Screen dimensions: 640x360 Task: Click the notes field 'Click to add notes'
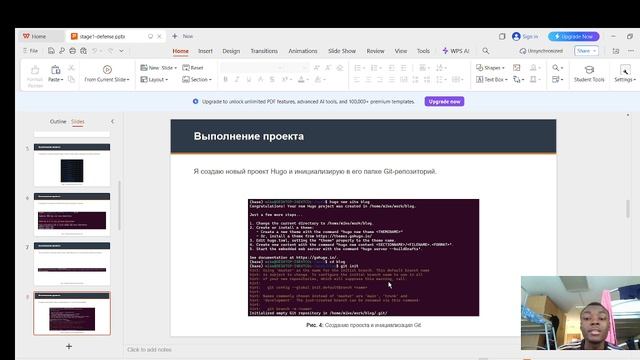pyautogui.click(x=149, y=349)
